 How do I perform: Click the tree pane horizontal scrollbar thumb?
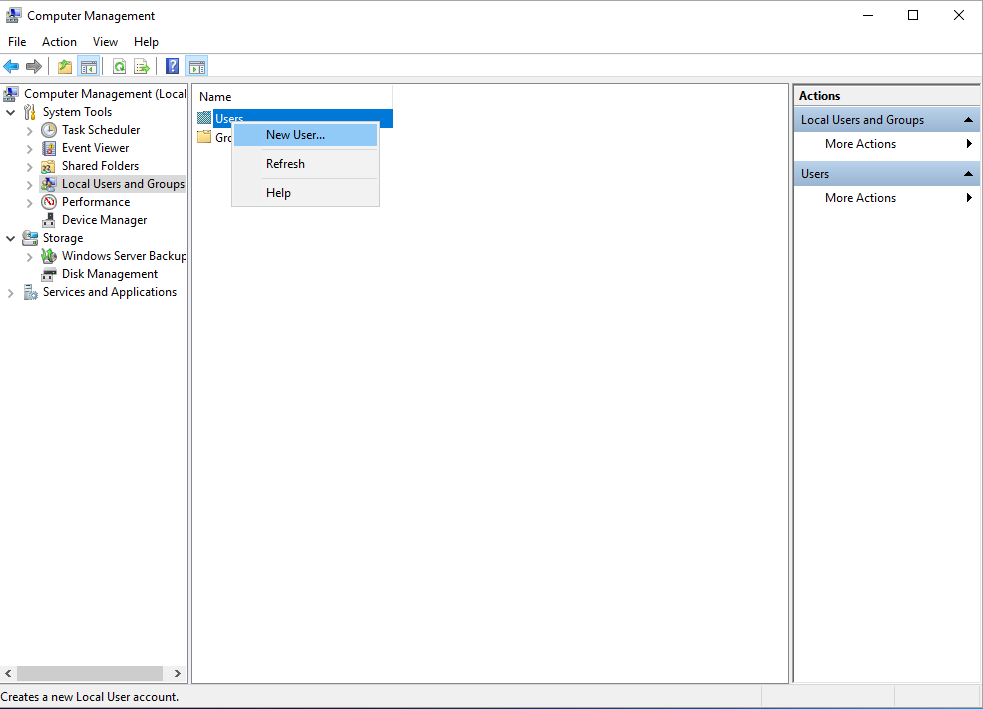(x=90, y=673)
